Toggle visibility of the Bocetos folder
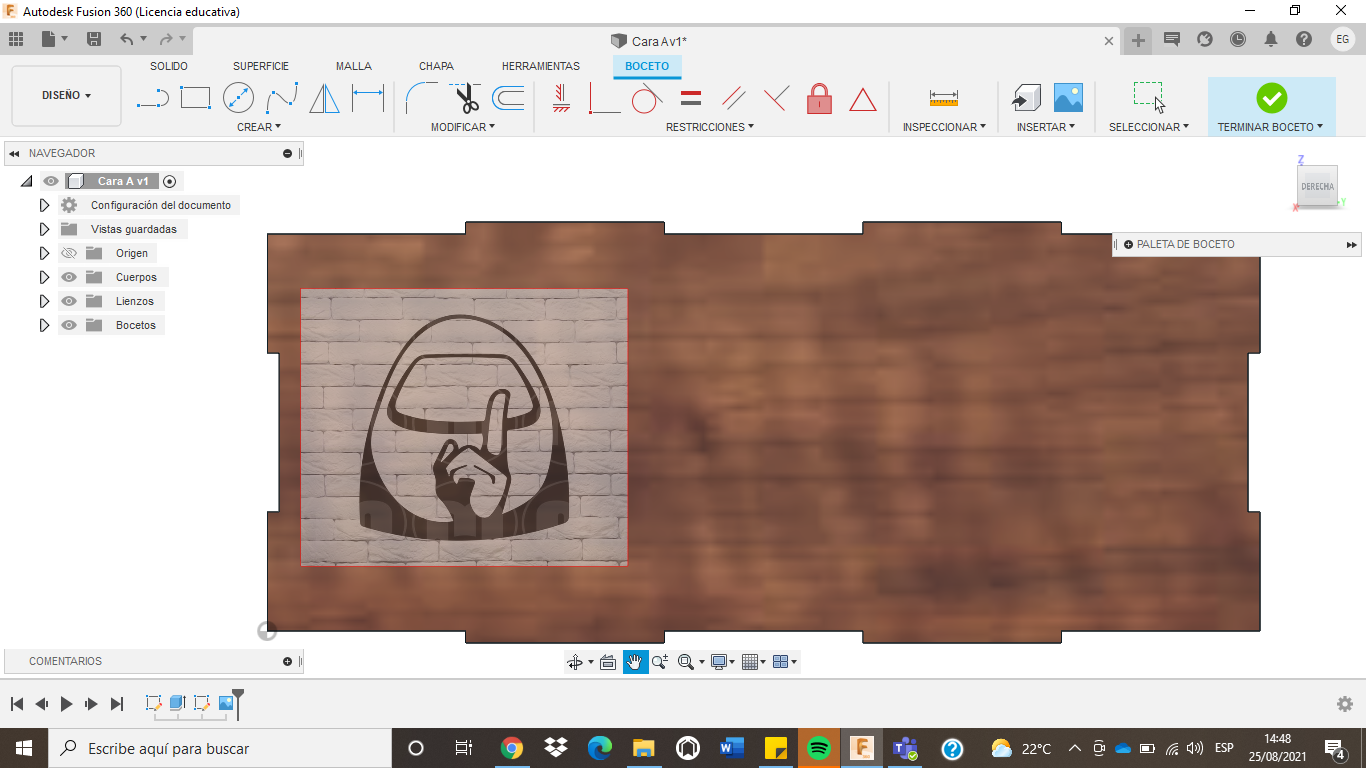 coord(68,324)
